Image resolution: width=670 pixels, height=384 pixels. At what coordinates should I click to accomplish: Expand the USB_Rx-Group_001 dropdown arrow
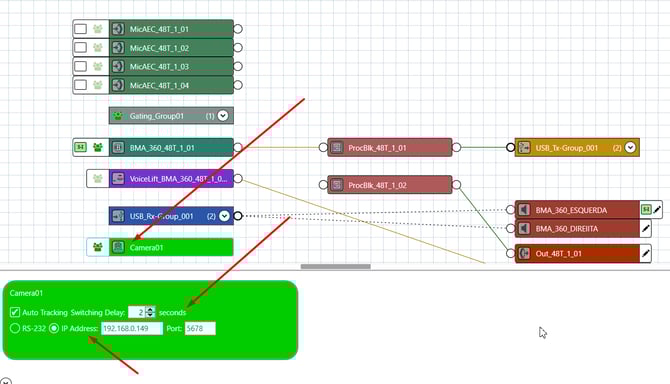[x=224, y=216]
